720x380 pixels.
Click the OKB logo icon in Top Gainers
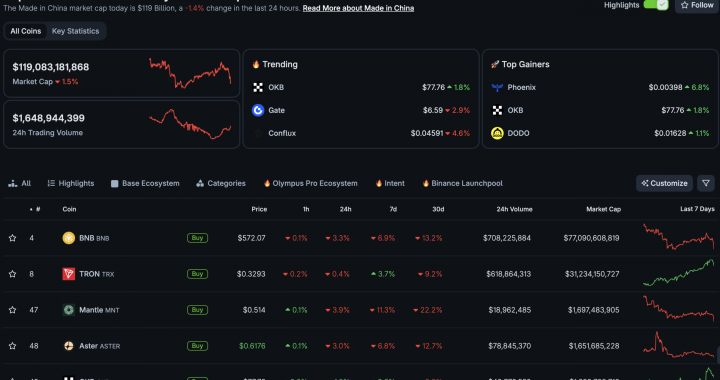(x=497, y=110)
